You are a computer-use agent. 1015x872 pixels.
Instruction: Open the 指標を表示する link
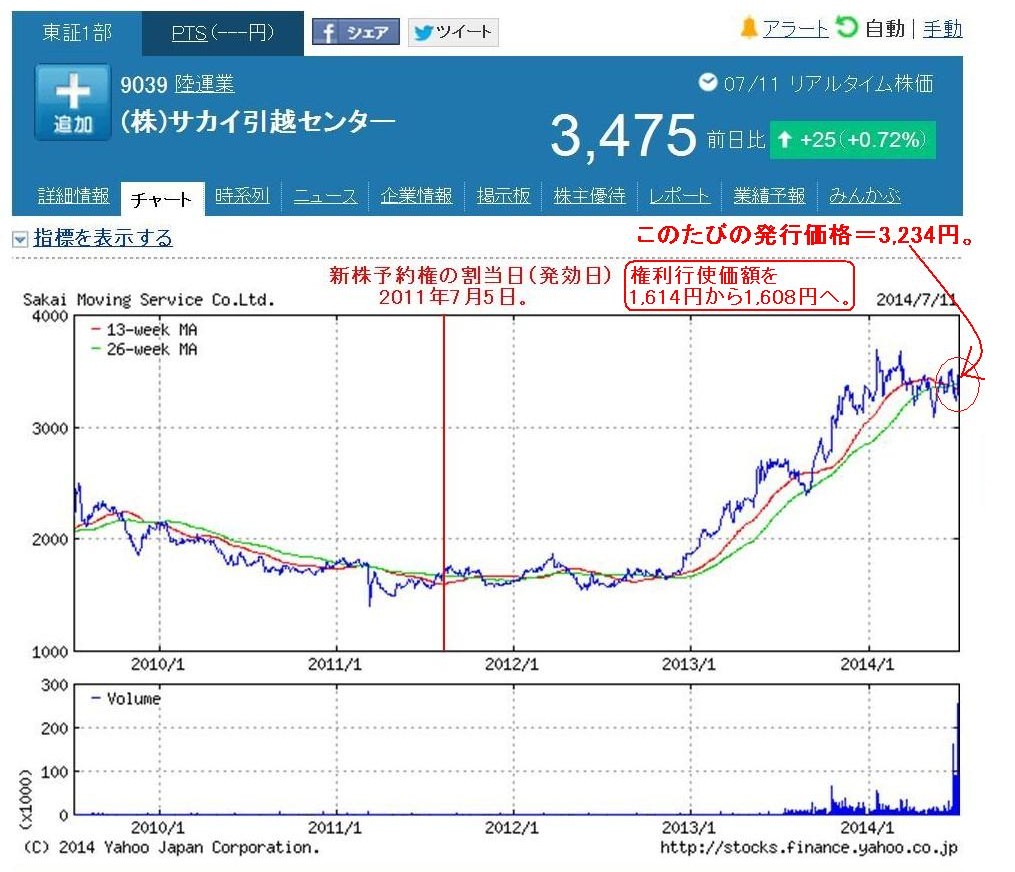click(x=103, y=238)
